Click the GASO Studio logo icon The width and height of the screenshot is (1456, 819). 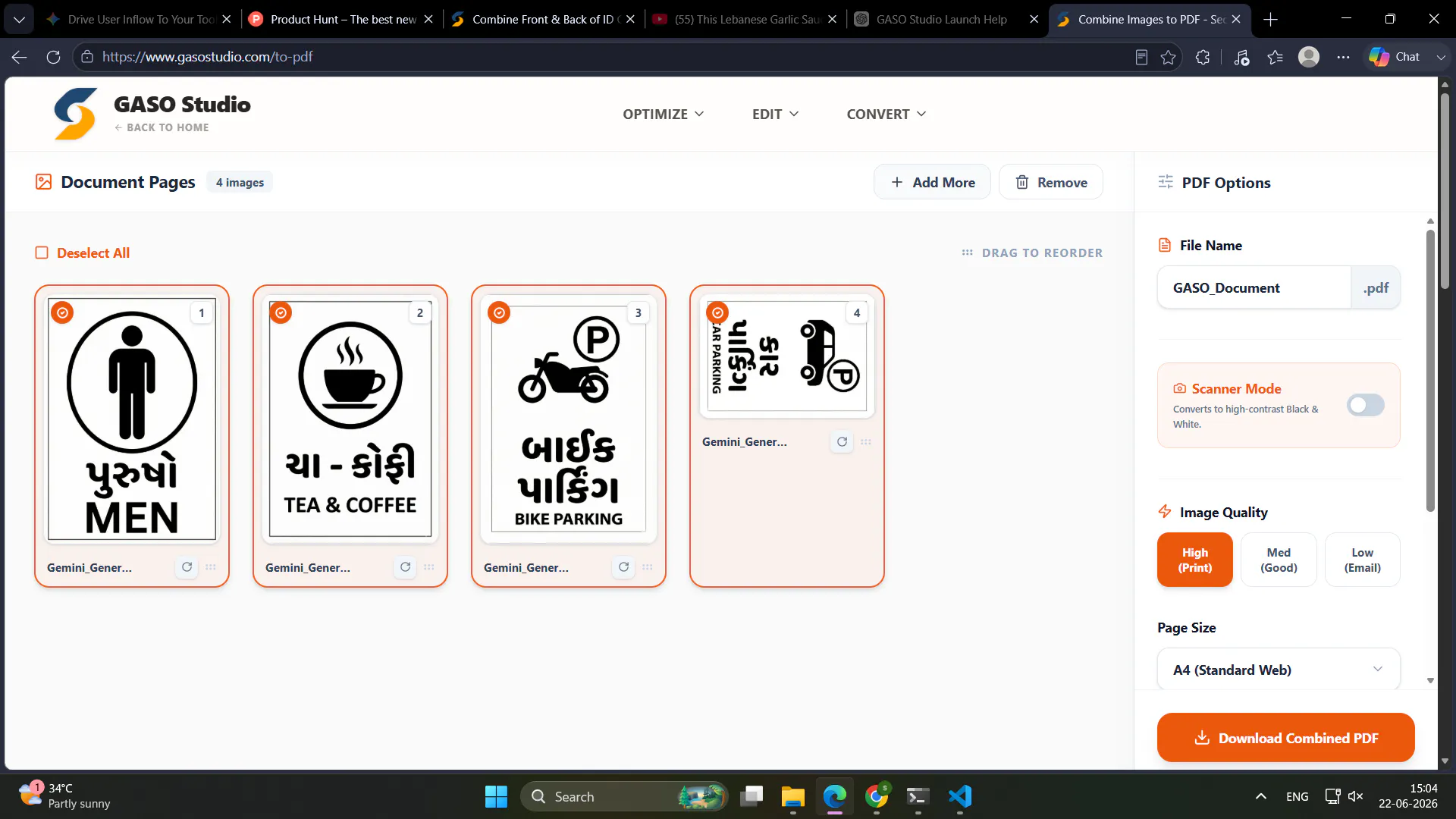tap(76, 114)
